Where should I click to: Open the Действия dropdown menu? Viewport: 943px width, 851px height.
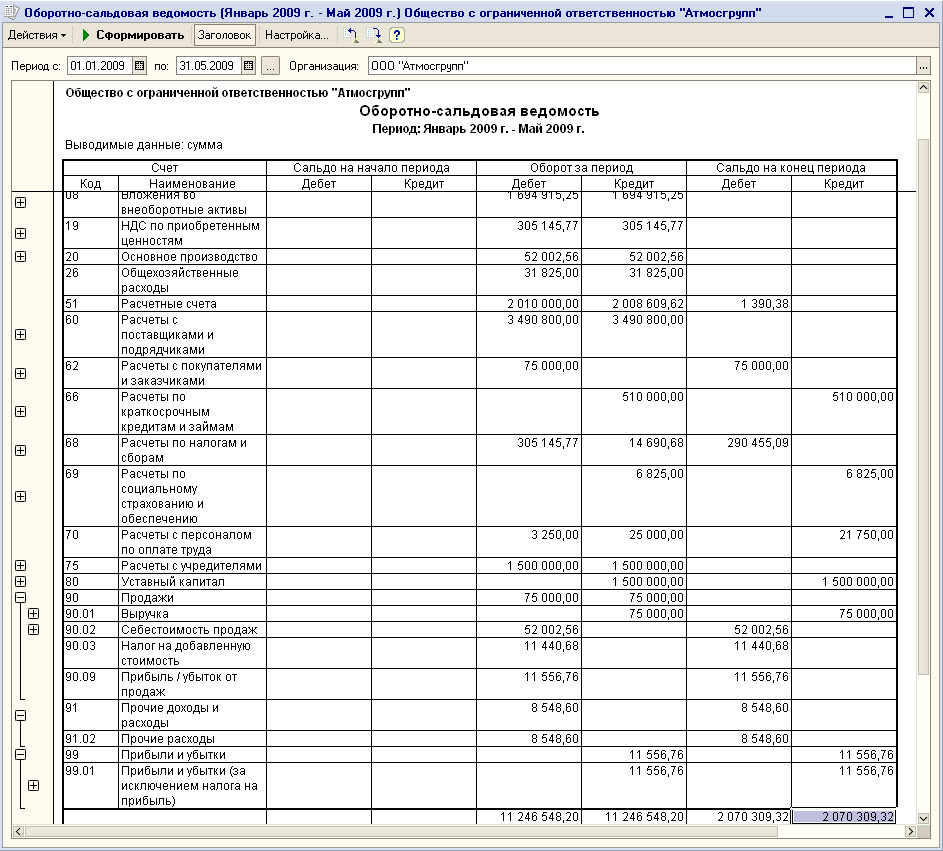(37, 35)
